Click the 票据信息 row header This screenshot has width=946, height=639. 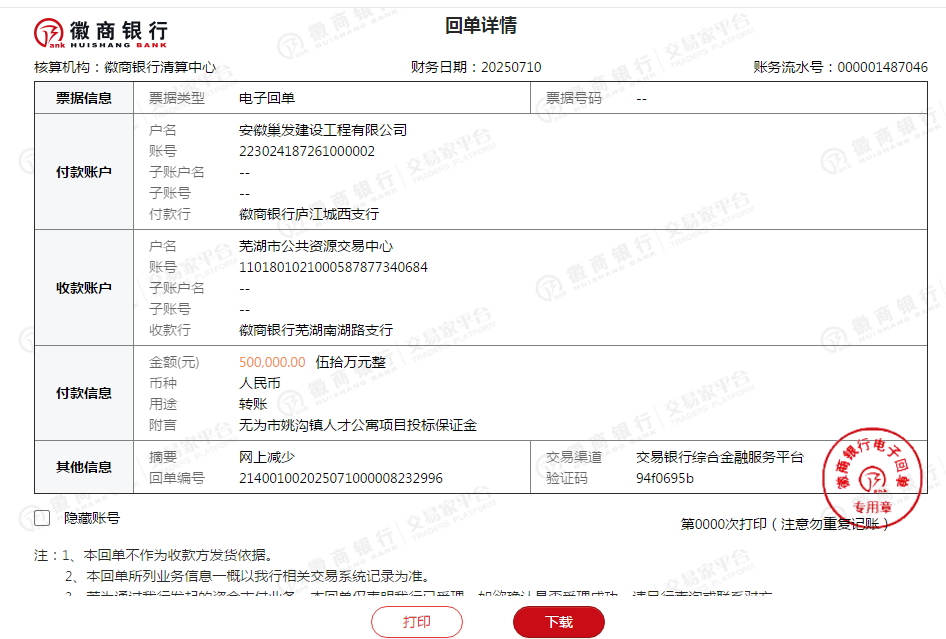[x=84, y=98]
